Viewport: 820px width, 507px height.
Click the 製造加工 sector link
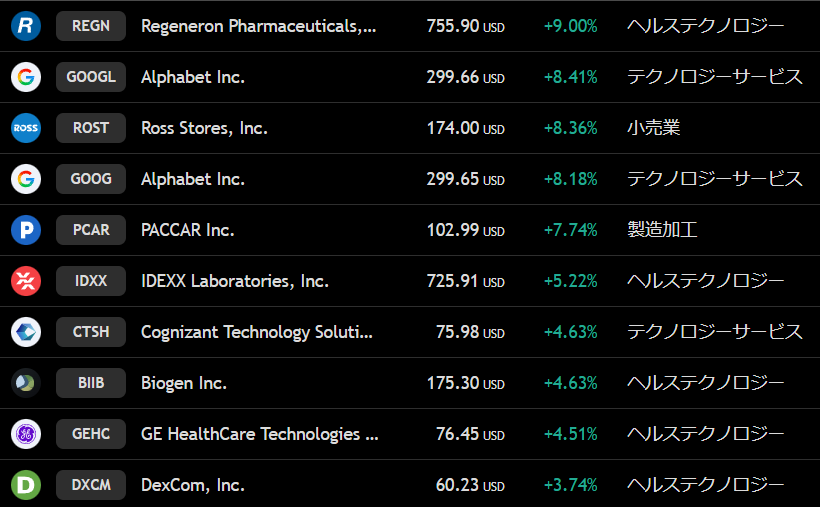point(662,230)
